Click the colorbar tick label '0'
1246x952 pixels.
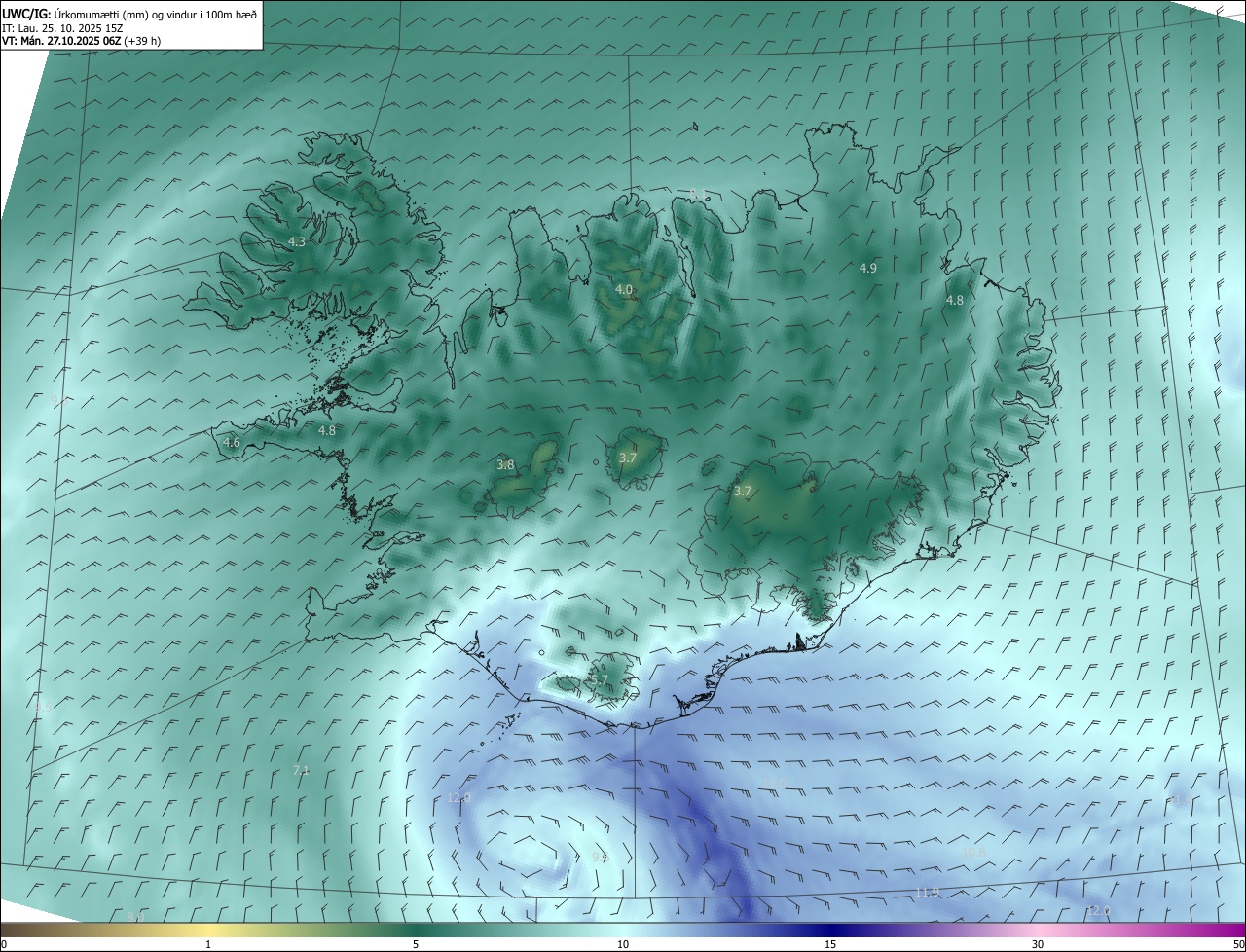click(x=3, y=944)
